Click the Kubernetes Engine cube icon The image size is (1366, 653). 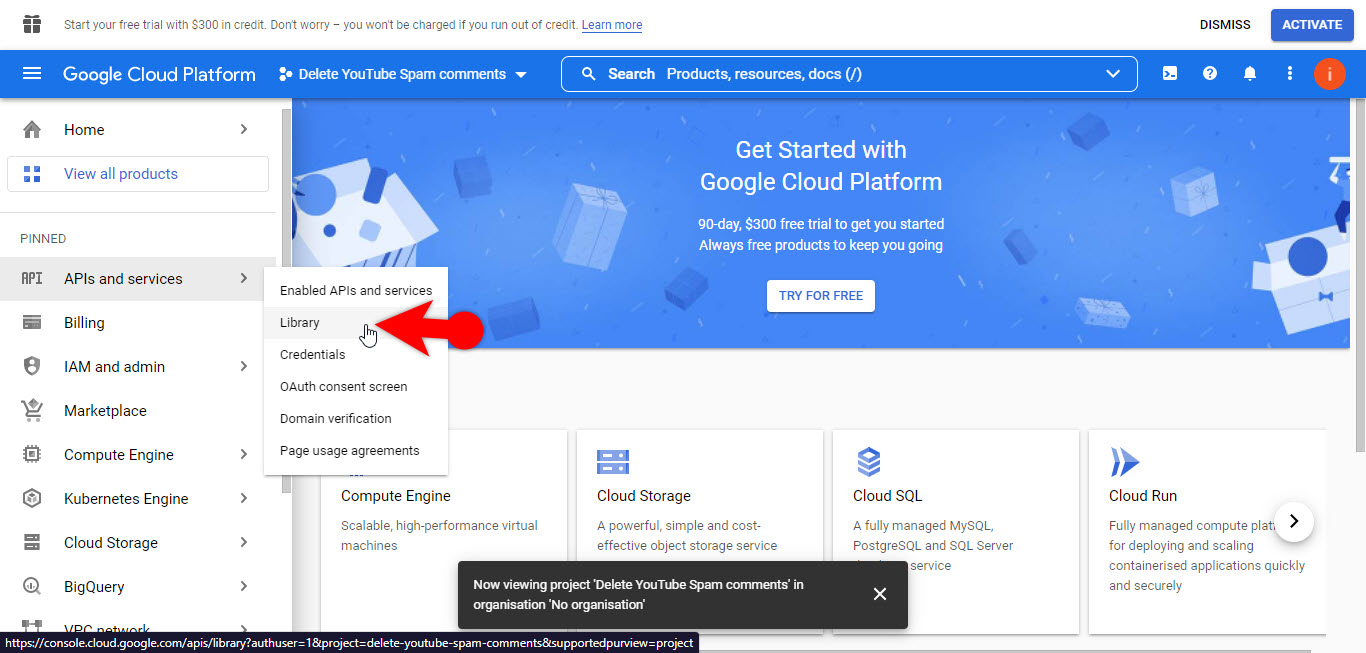[x=32, y=499]
